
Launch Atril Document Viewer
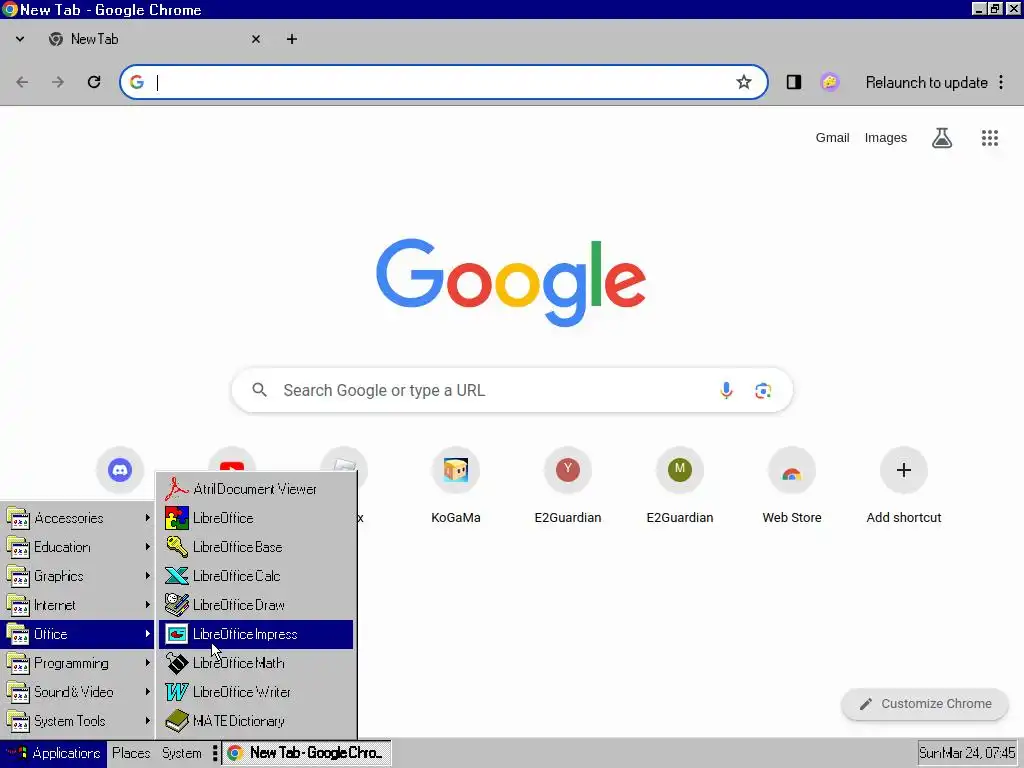pyautogui.click(x=256, y=489)
